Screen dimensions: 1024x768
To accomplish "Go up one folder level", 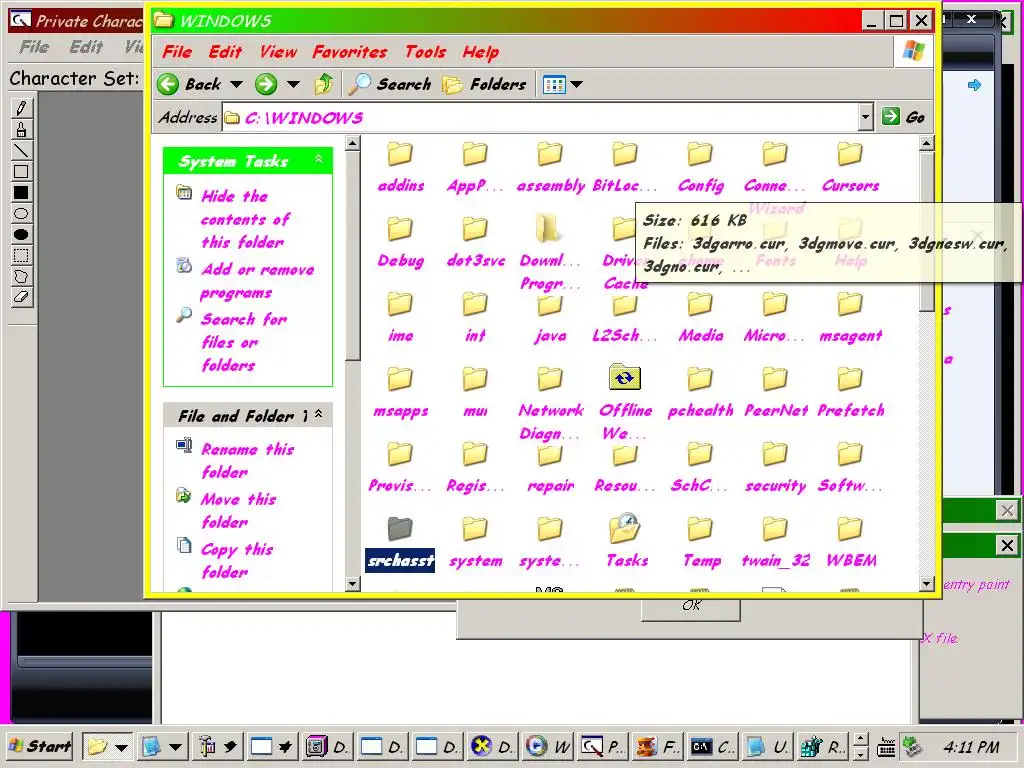I will click(324, 84).
